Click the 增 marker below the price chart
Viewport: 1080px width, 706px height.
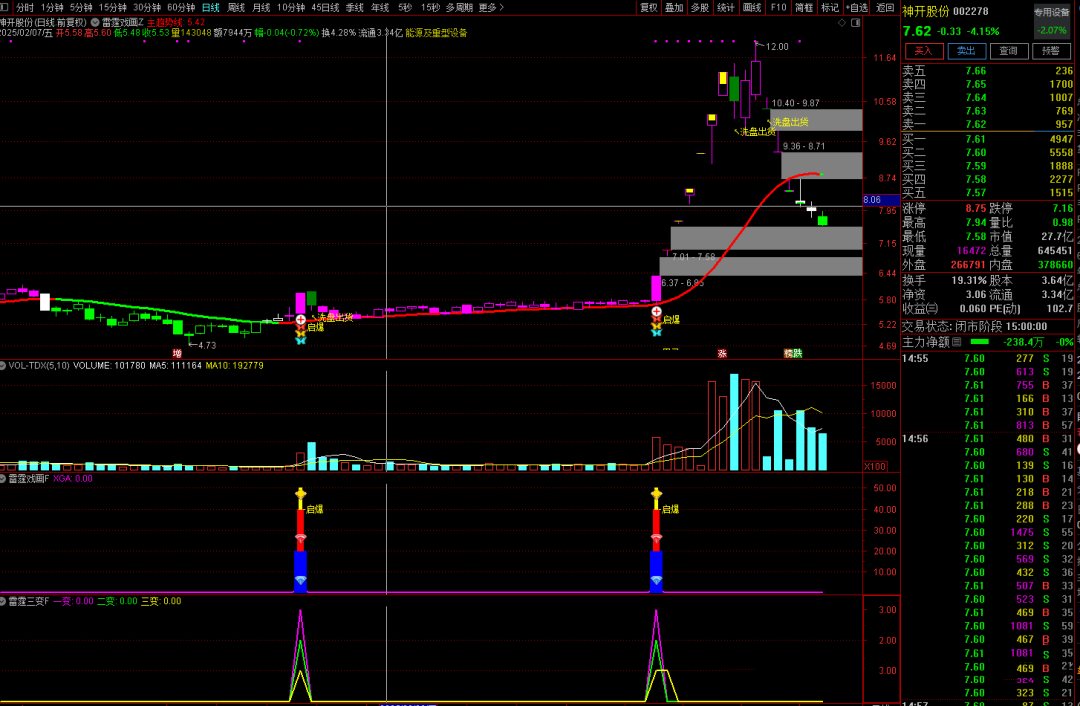[177, 353]
